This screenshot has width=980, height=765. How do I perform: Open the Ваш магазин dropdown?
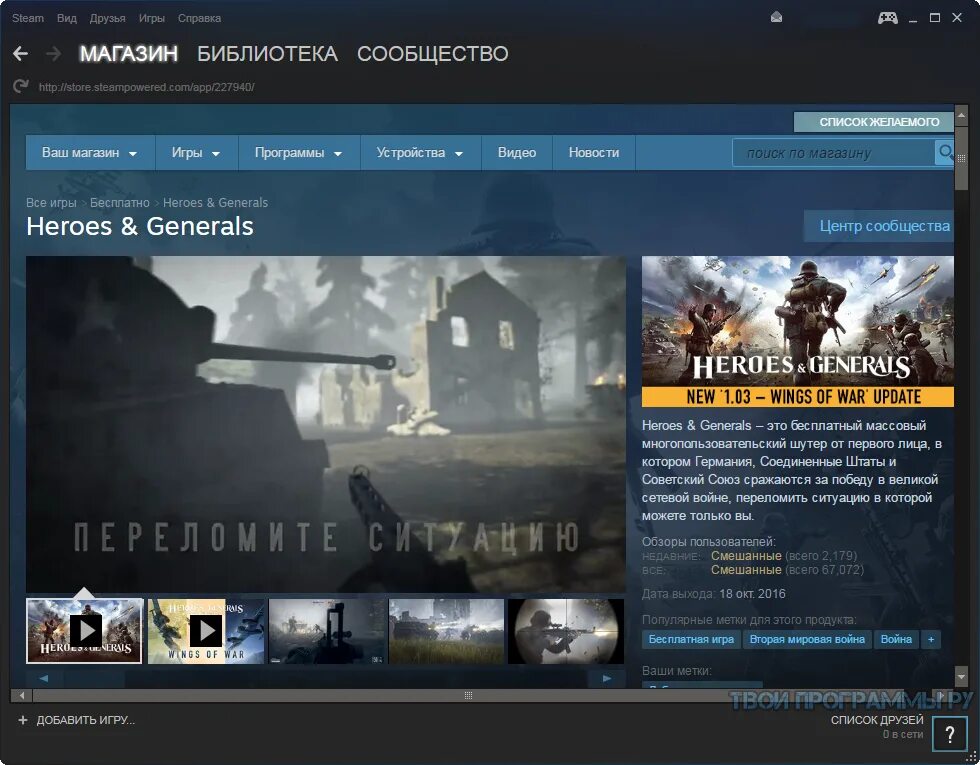point(90,152)
